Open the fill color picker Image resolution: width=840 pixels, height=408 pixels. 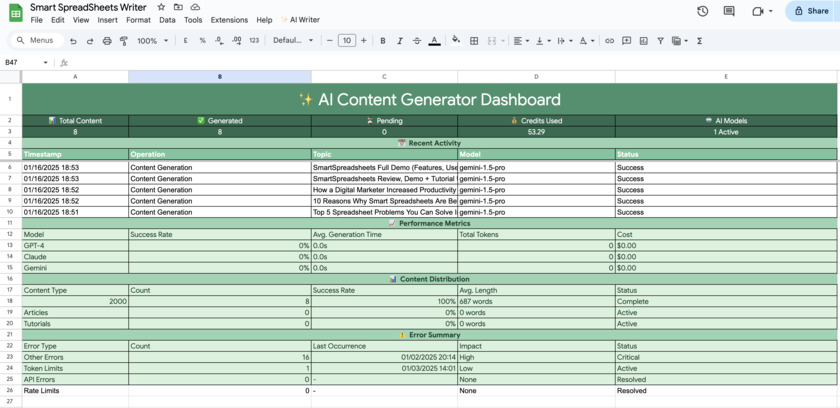click(x=456, y=41)
